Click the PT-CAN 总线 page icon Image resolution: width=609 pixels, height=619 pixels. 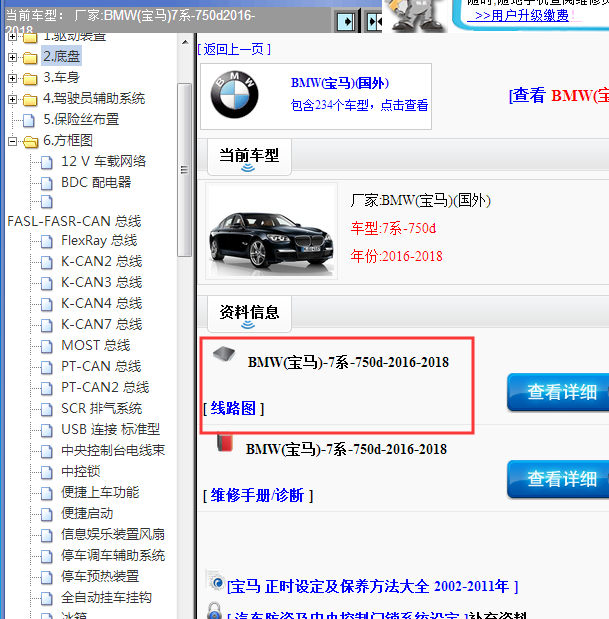(x=47, y=367)
